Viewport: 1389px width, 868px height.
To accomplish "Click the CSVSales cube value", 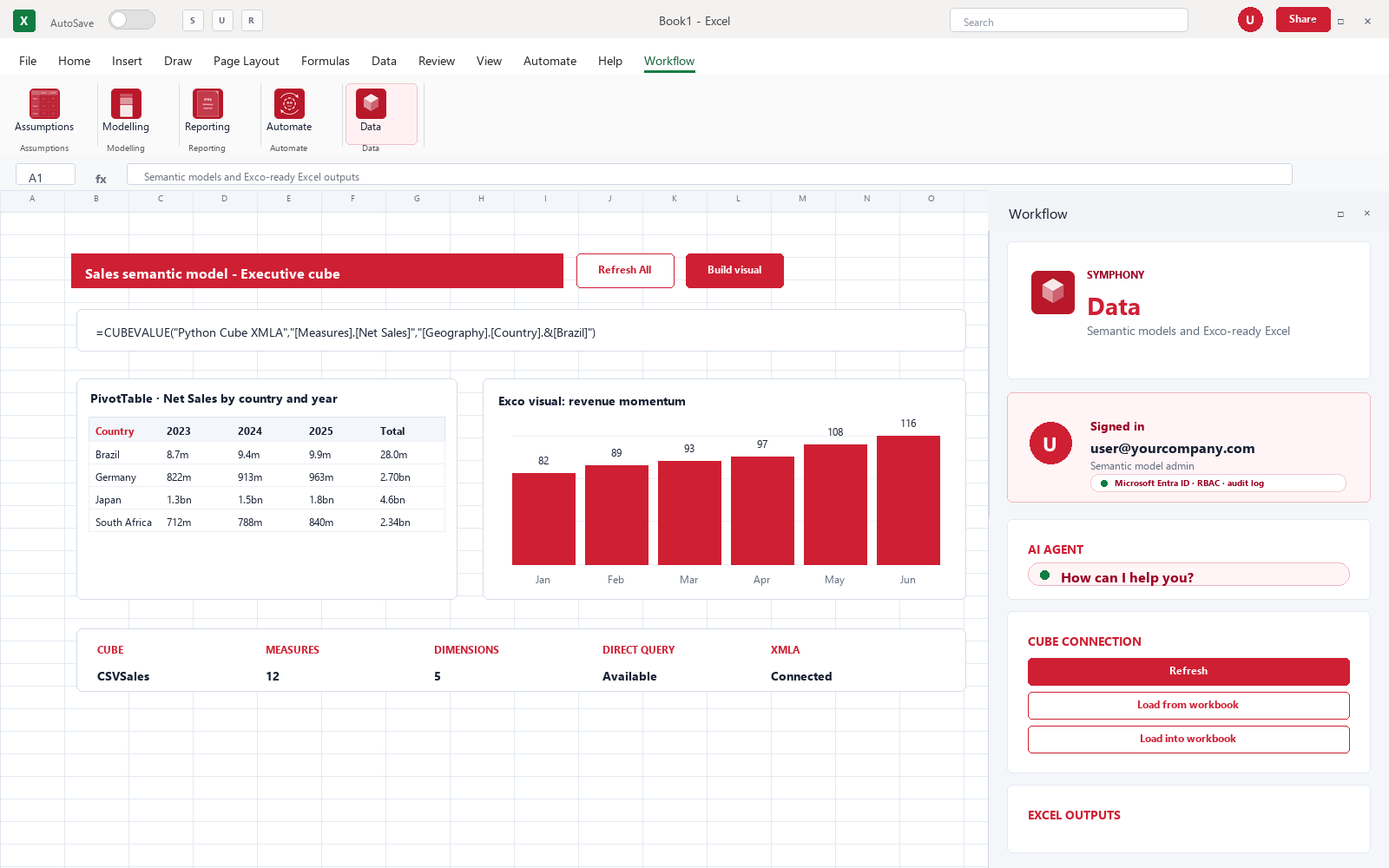I will (123, 676).
